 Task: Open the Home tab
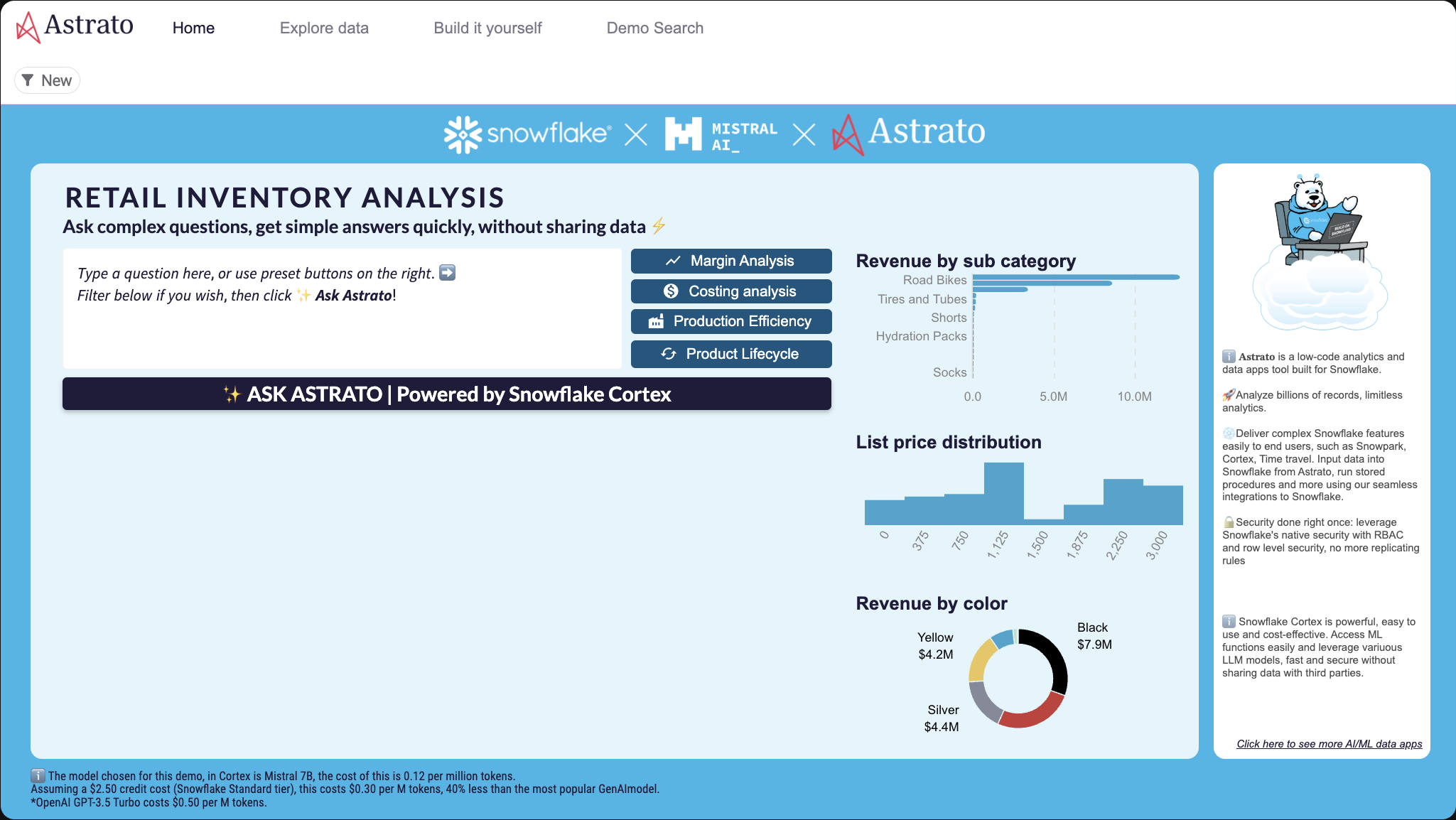[193, 28]
